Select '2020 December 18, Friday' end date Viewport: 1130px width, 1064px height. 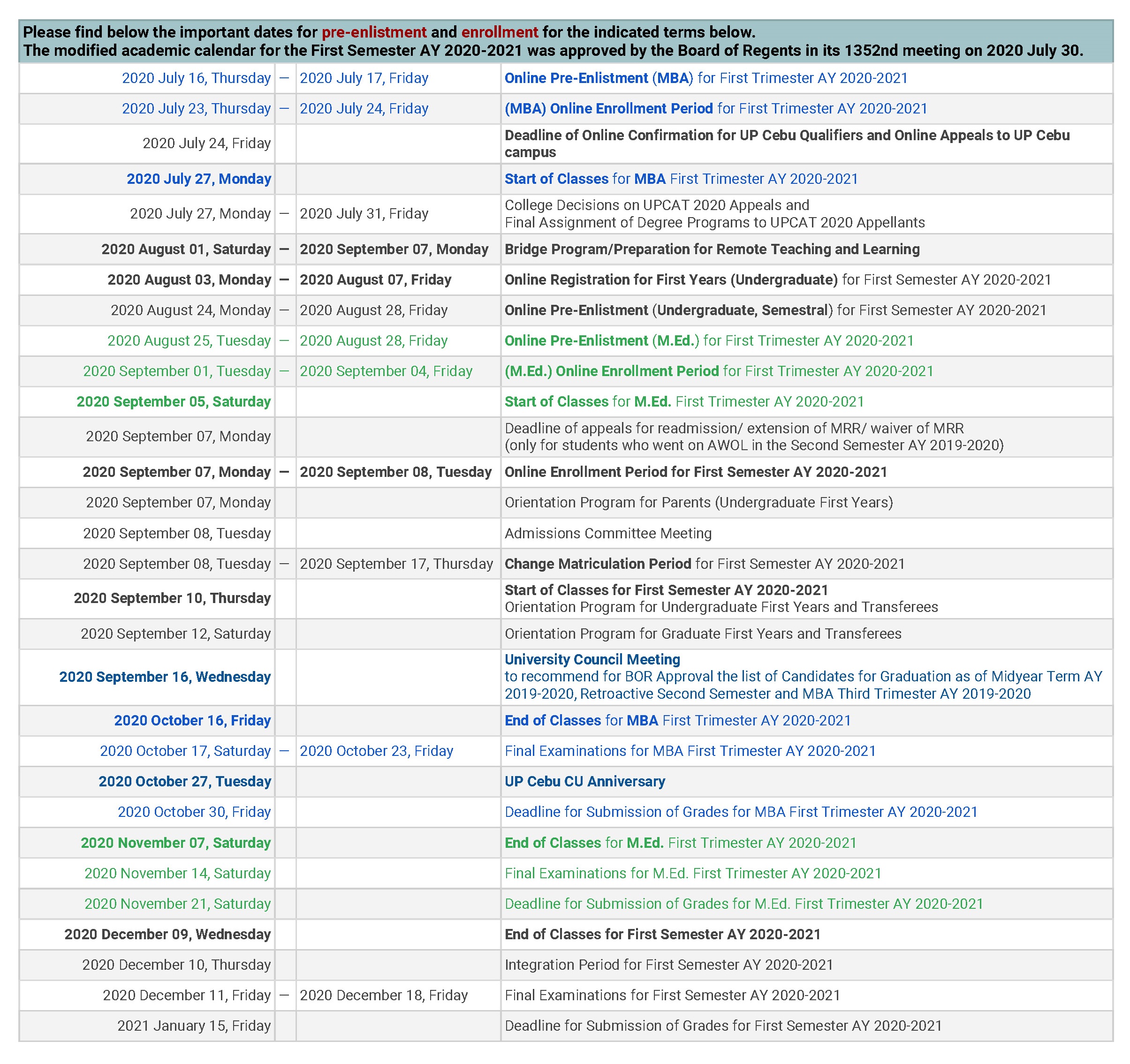[x=384, y=996]
